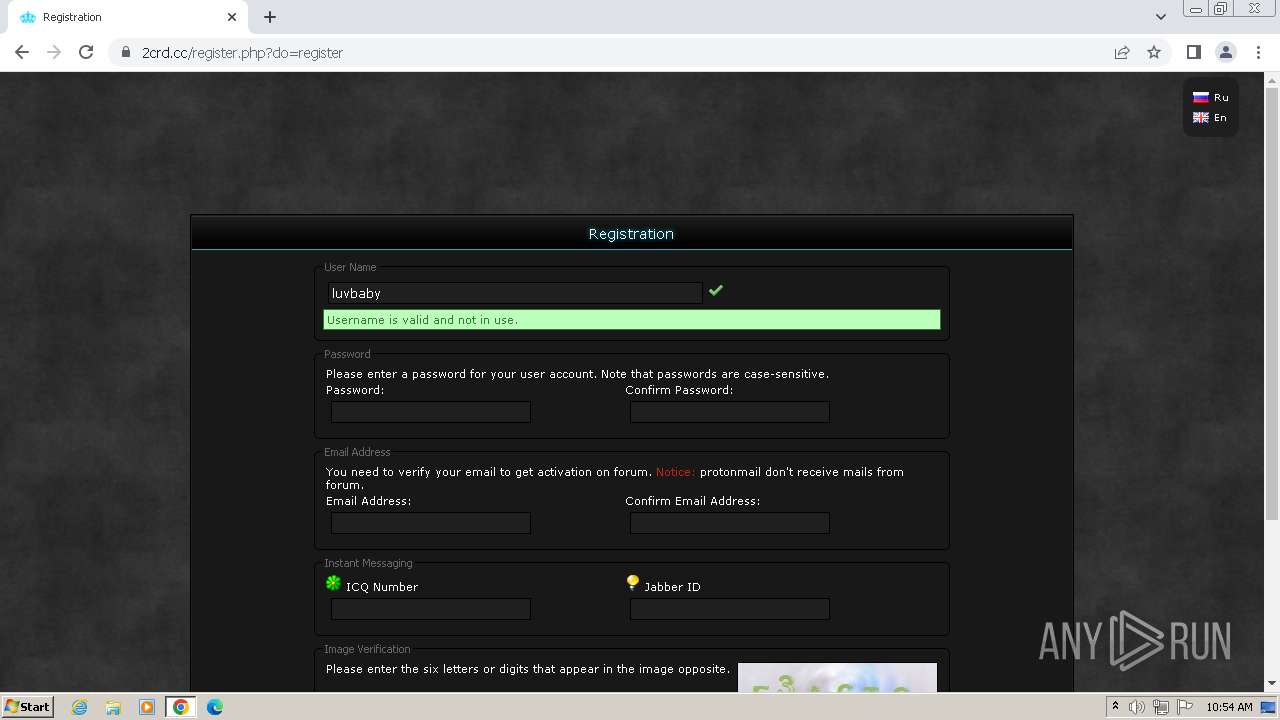Click the captcha verification image
This screenshot has width=1280, height=720.
tap(837, 677)
